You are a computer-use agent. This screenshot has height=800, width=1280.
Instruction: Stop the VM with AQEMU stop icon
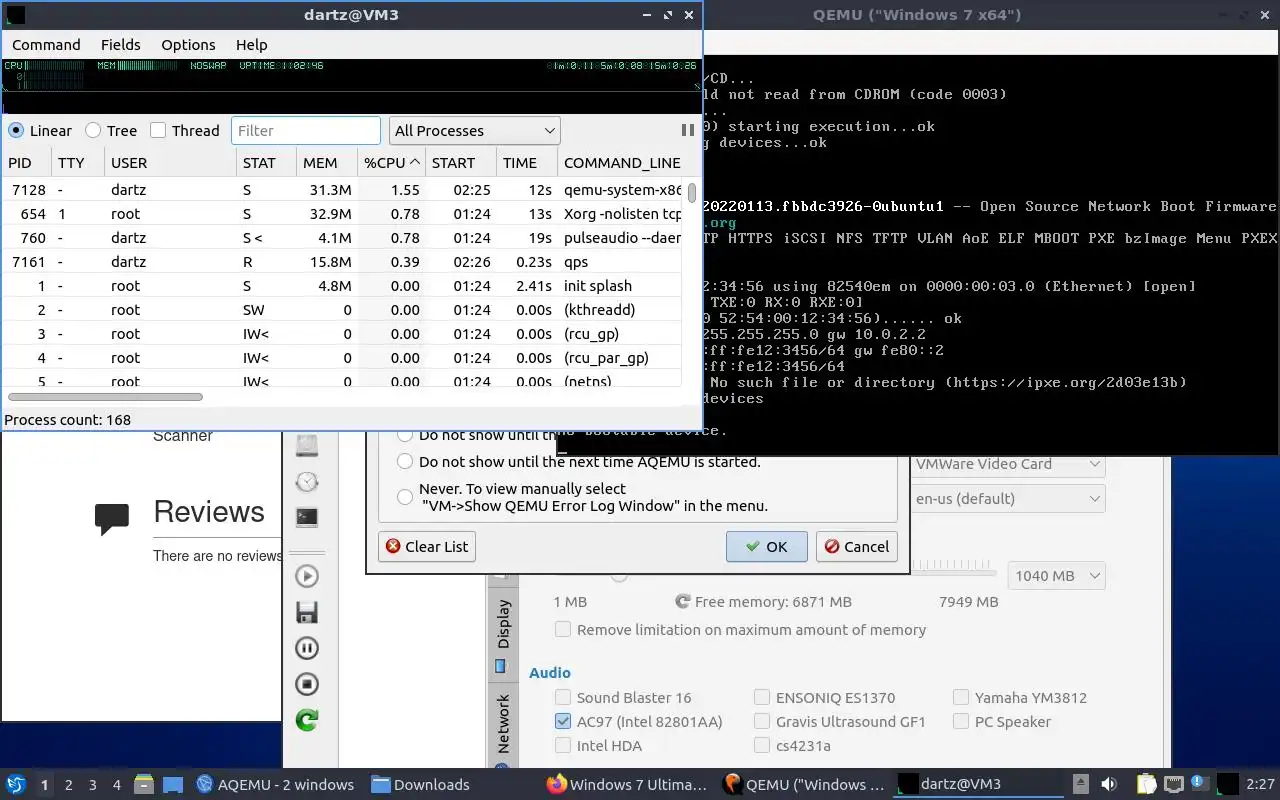click(307, 684)
